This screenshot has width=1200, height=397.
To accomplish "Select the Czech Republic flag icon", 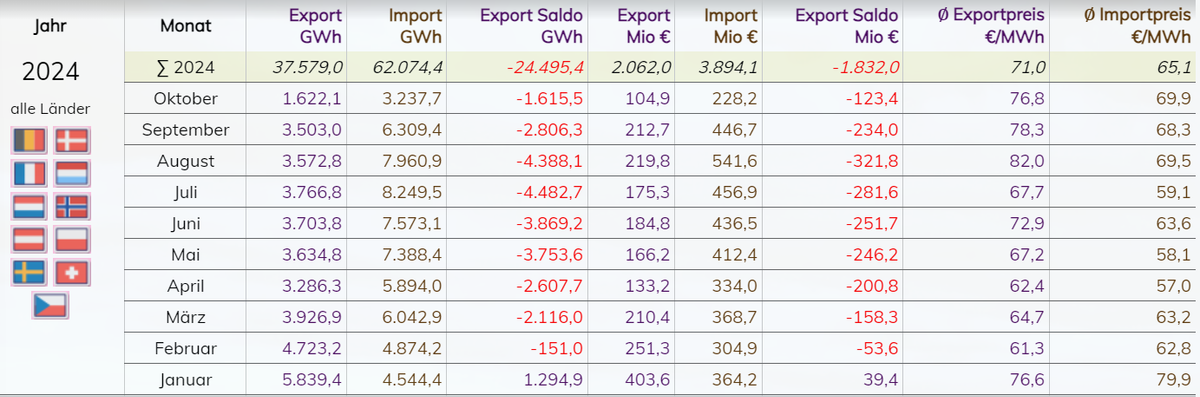I will [50, 305].
